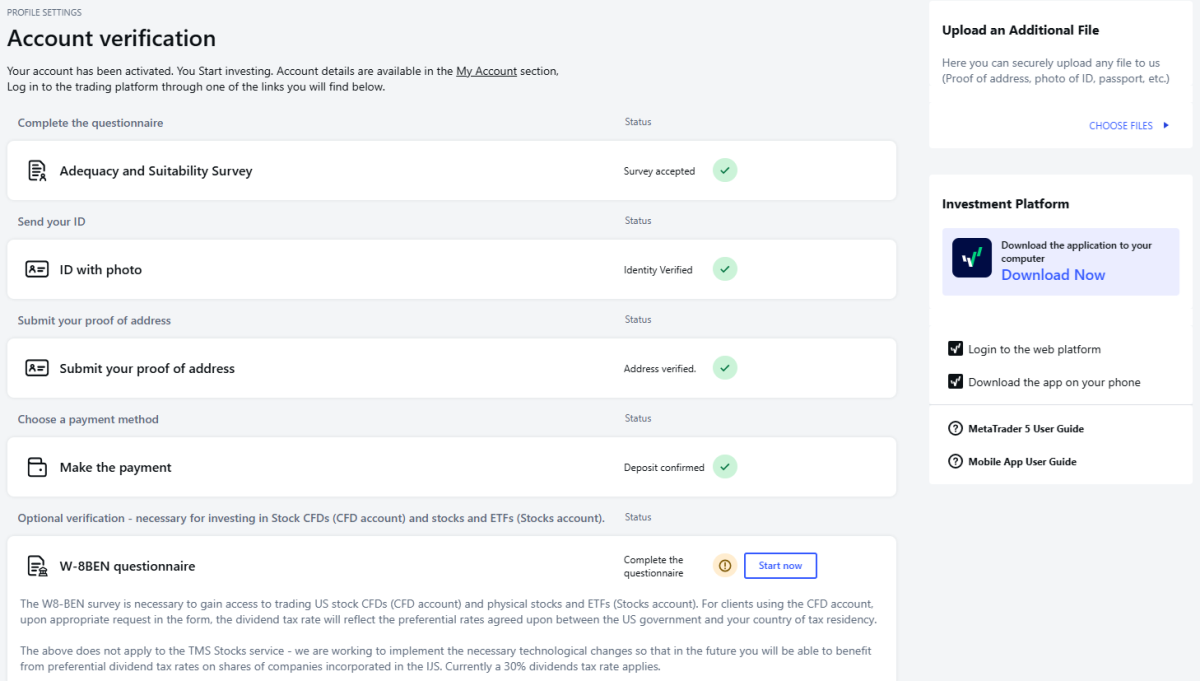Click the investment platform app logo
Screen dimensions: 1200x681
pos(971,258)
